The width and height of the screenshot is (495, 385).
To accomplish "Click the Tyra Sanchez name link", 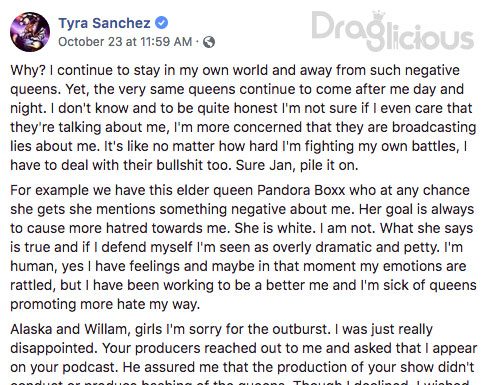I will (104, 23).
